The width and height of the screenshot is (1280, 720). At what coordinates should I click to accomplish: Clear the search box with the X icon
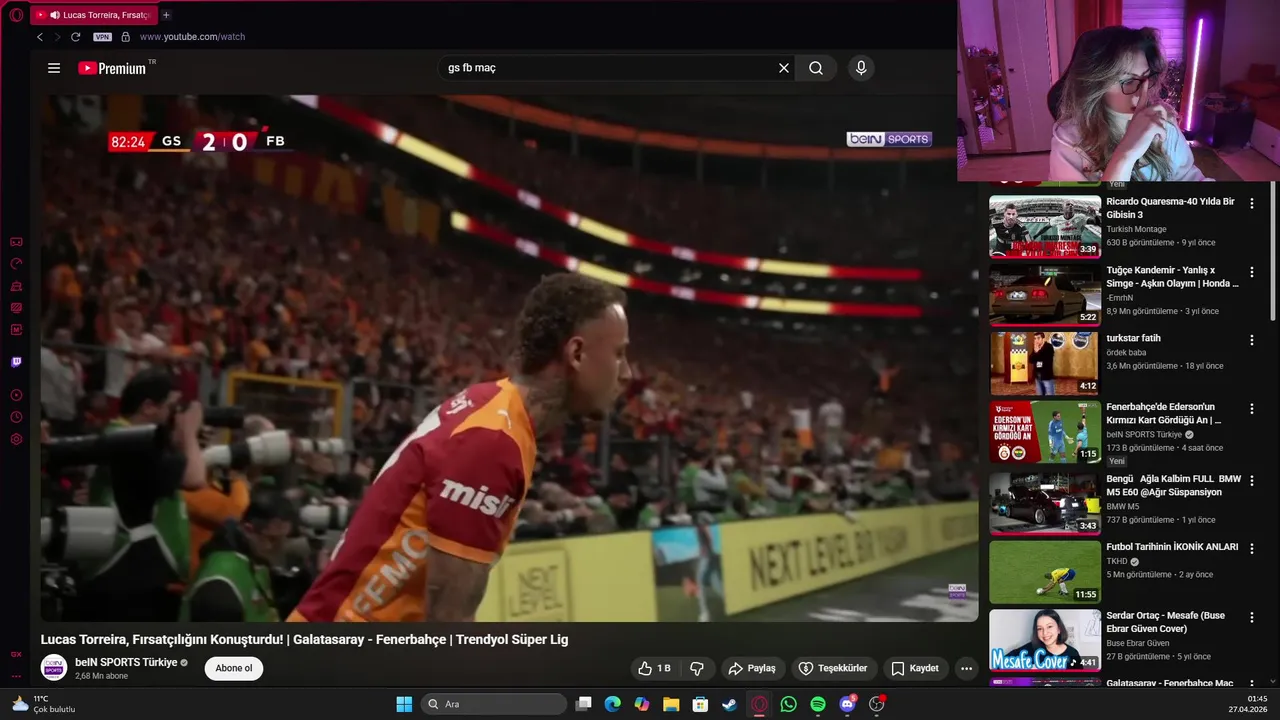point(784,68)
